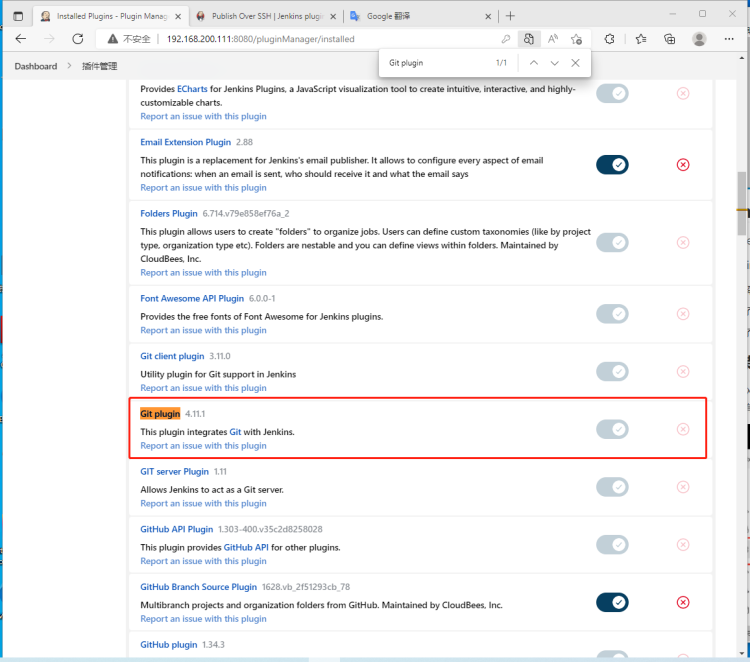Jump to previous find result
Screen dimensions: 750x662
coord(534,63)
